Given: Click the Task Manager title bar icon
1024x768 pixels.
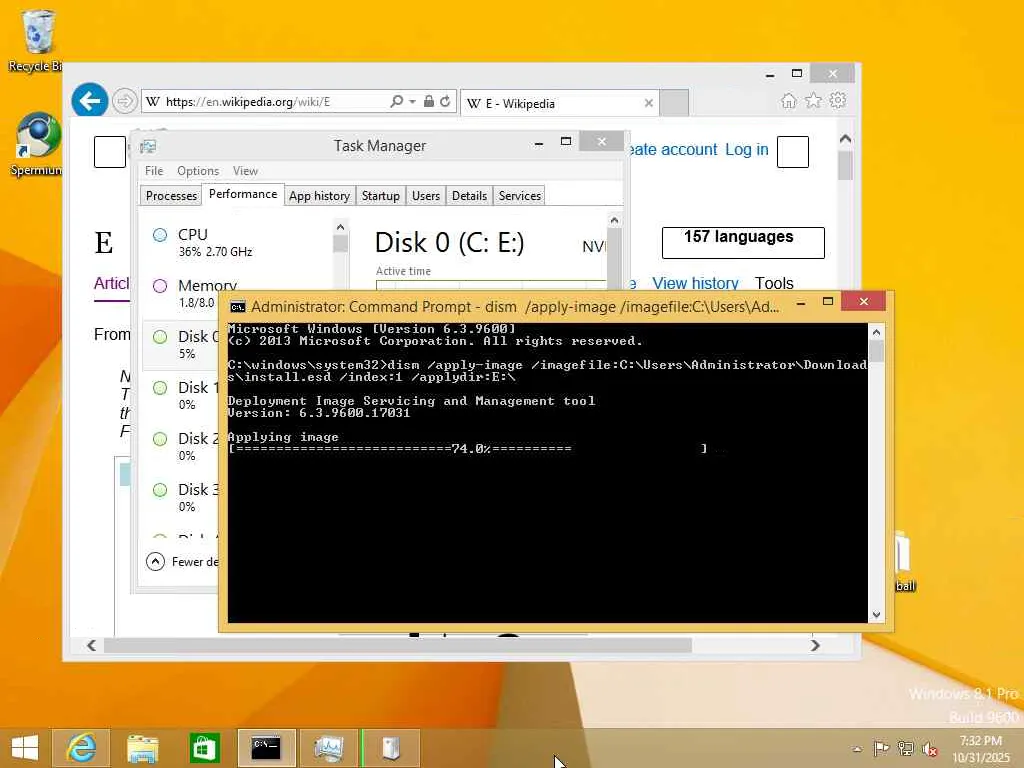Looking at the screenshot, I should tap(148, 146).
